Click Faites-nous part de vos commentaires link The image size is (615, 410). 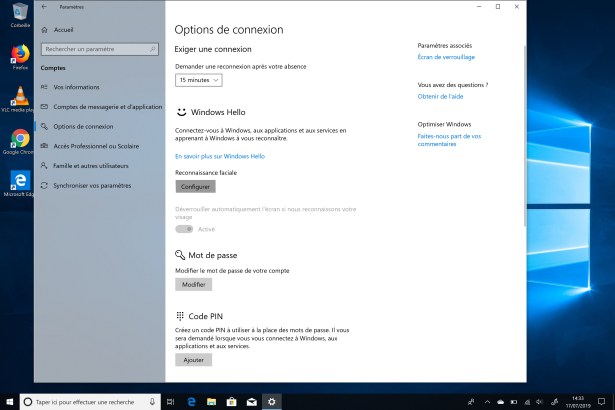point(449,140)
